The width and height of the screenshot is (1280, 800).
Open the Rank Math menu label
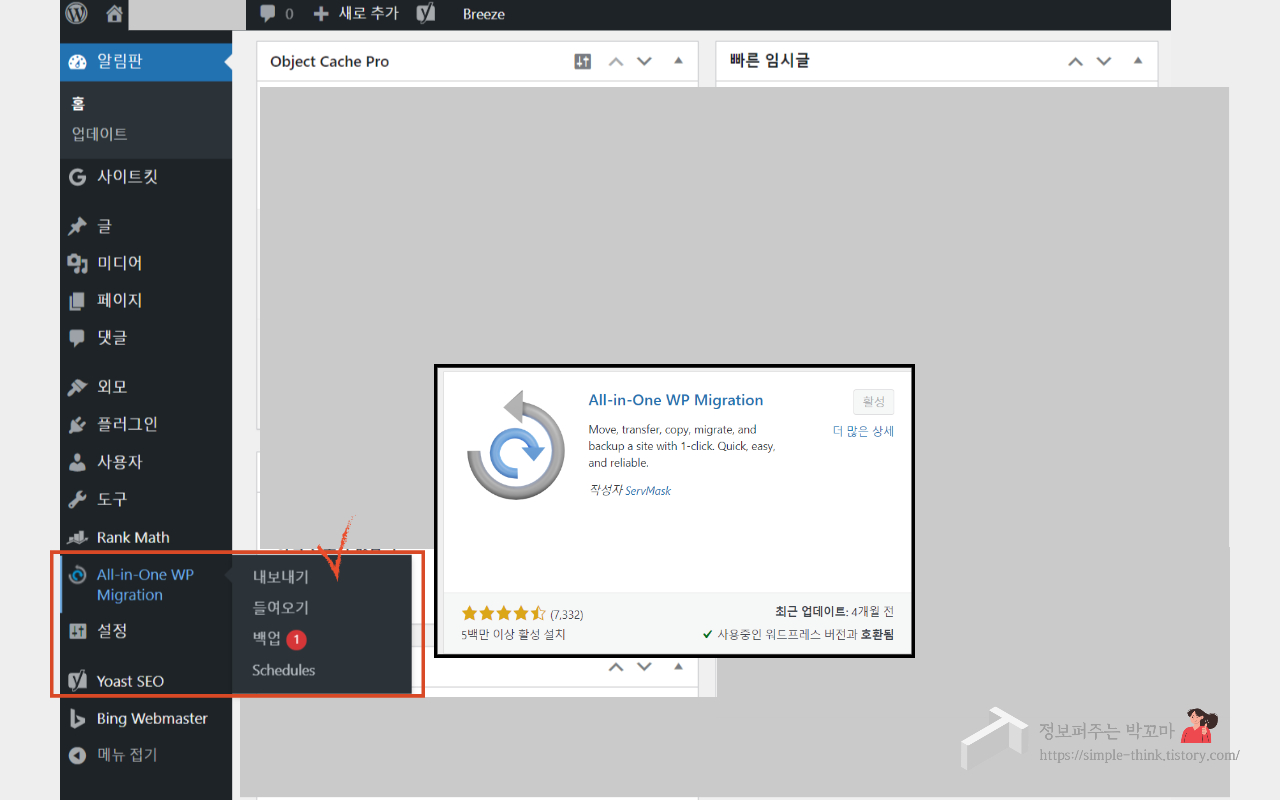133,537
